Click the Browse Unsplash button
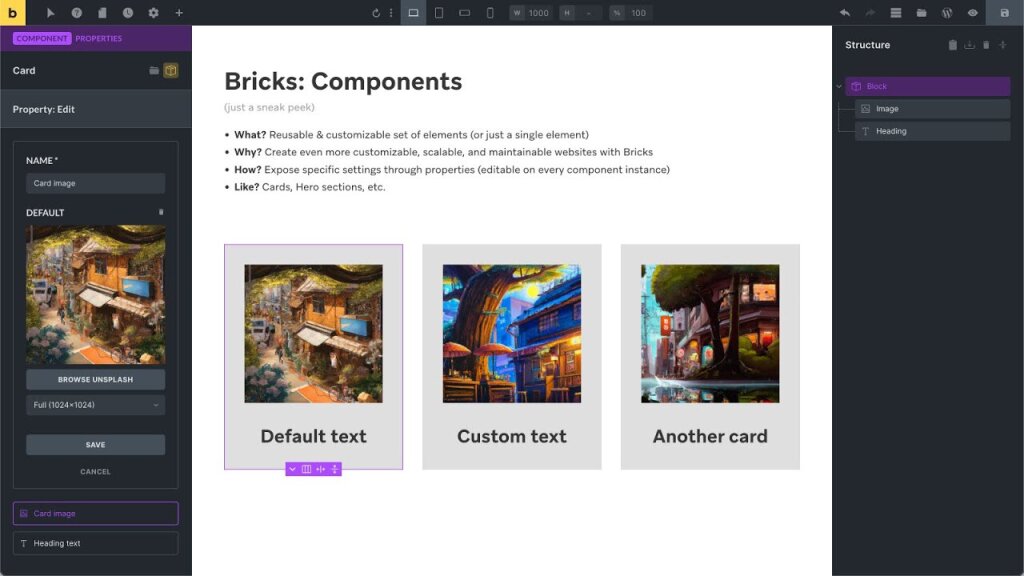Viewport: 1024px width, 576px height. [x=95, y=380]
